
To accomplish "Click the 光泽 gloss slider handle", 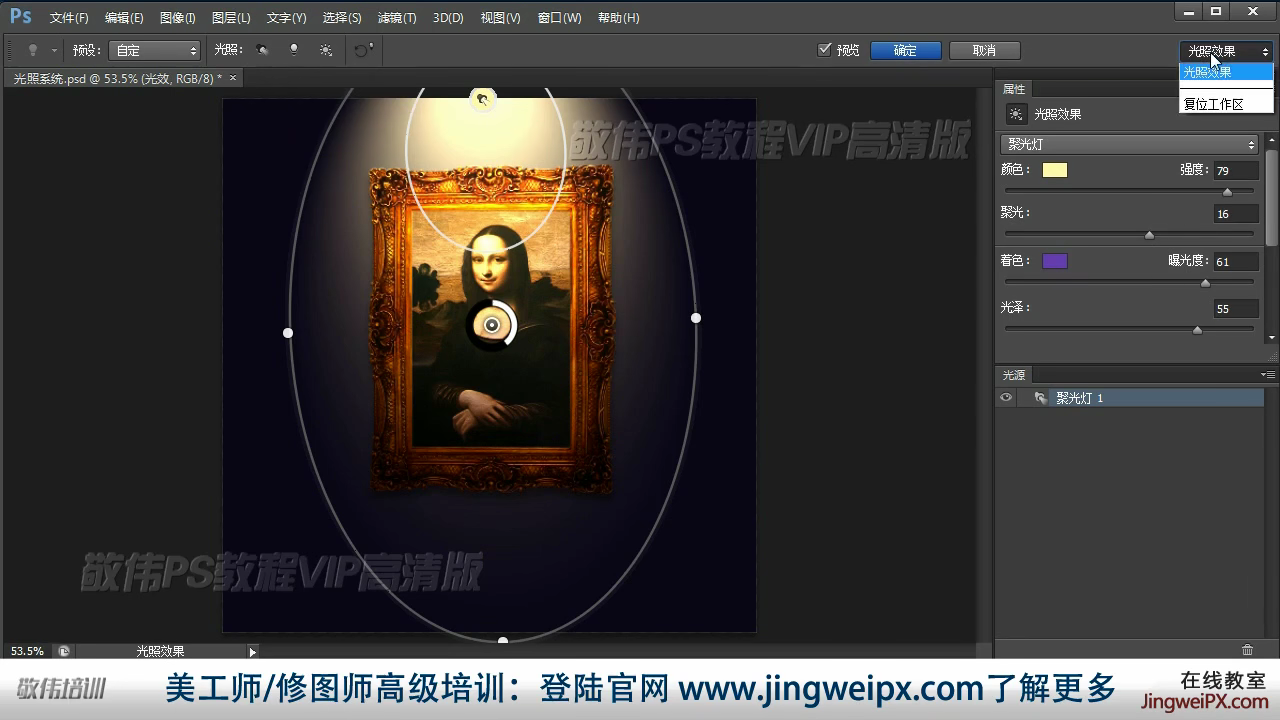I will pos(1197,330).
